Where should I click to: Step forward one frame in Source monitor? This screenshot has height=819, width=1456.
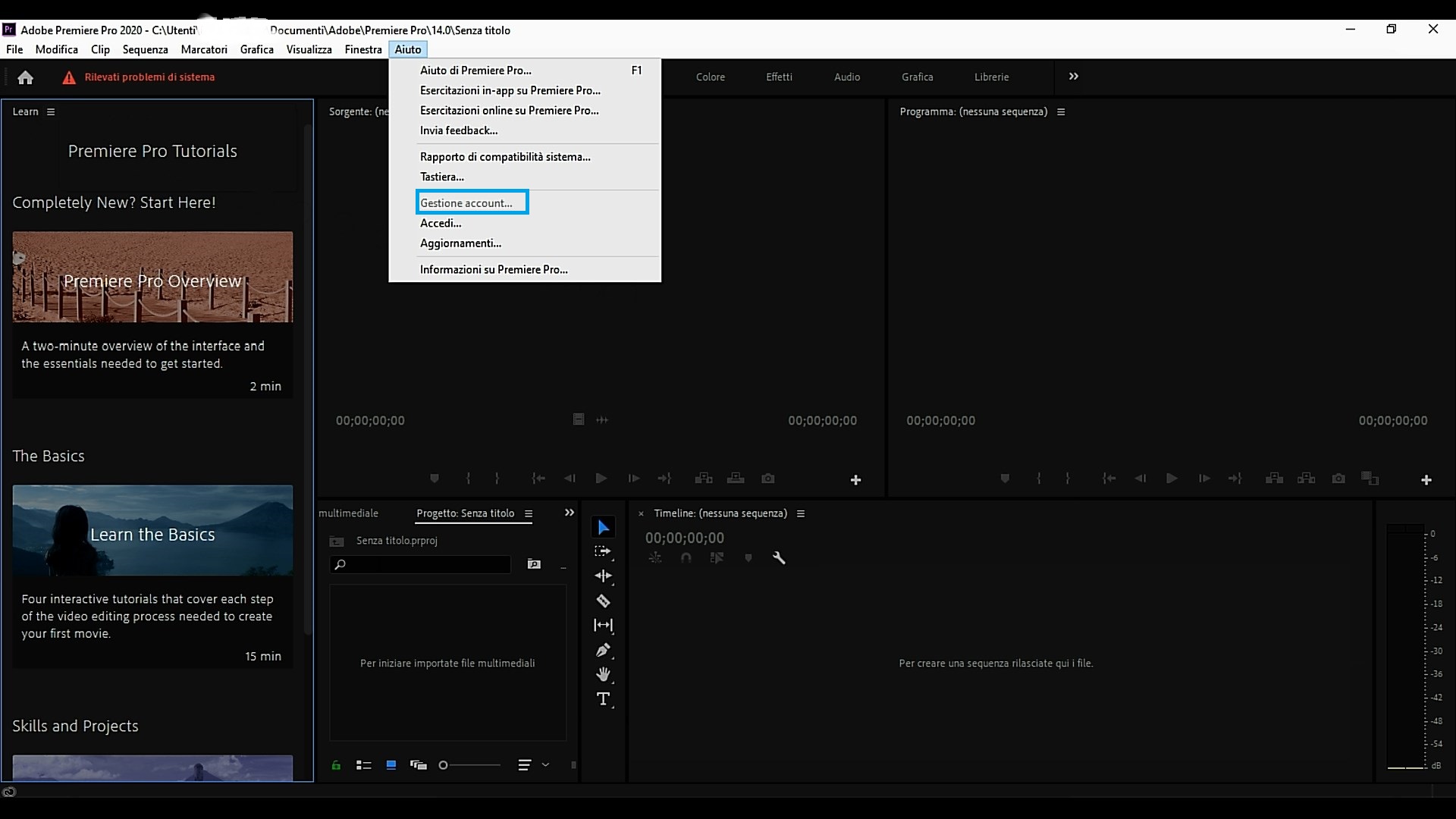(x=633, y=479)
